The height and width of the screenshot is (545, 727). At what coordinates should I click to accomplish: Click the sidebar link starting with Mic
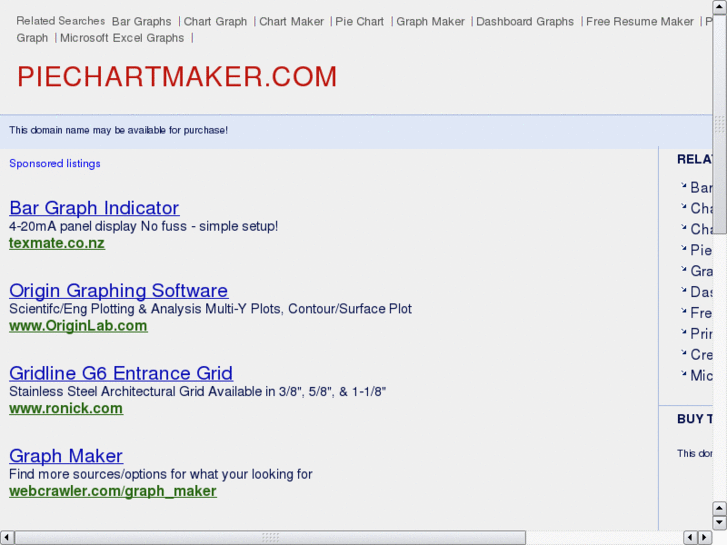(701, 375)
